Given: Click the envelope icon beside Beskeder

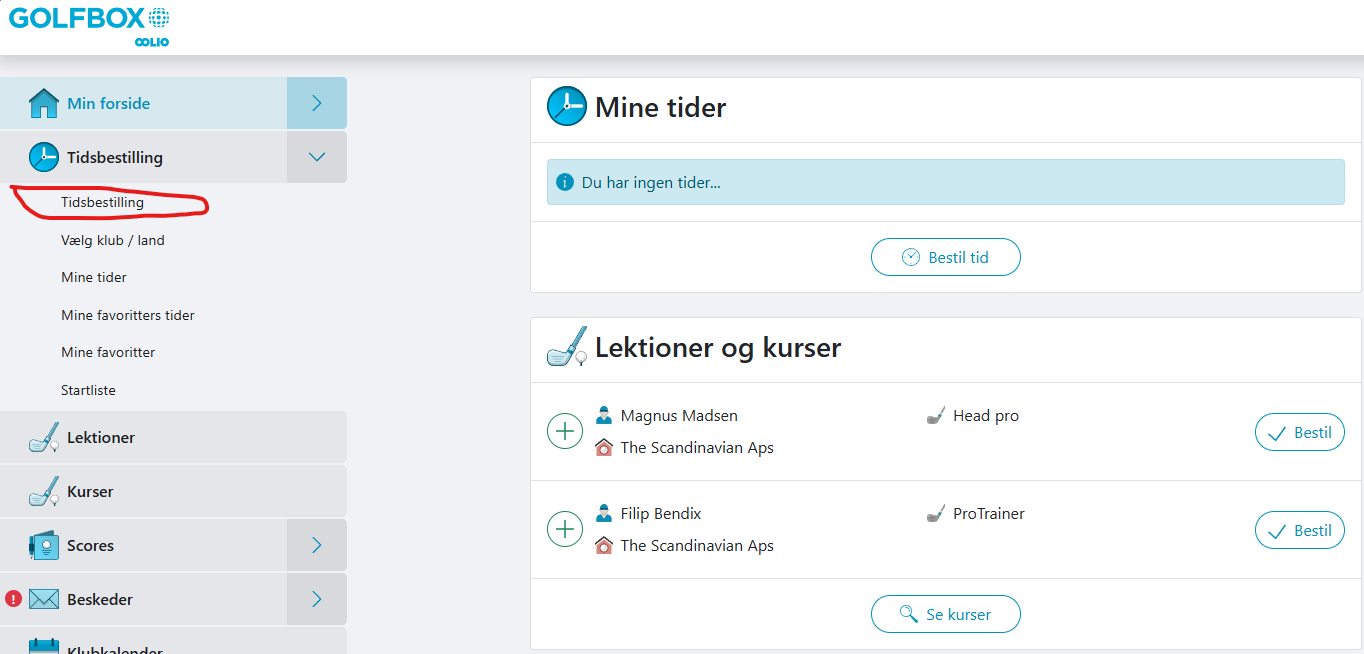Looking at the screenshot, I should (44, 599).
